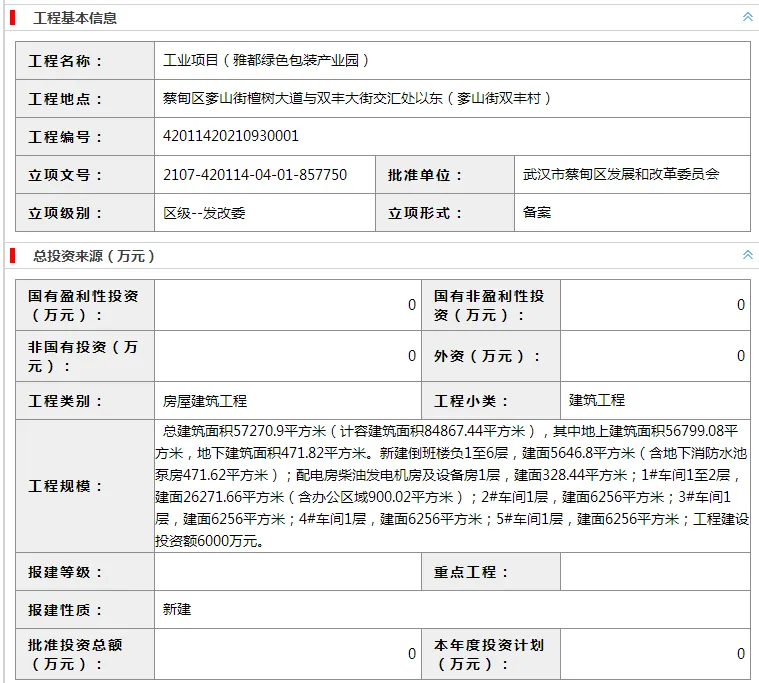The height and width of the screenshot is (683, 759).
Task: Select the project location text starting 蔡甸区
Action: [x=357, y=98]
